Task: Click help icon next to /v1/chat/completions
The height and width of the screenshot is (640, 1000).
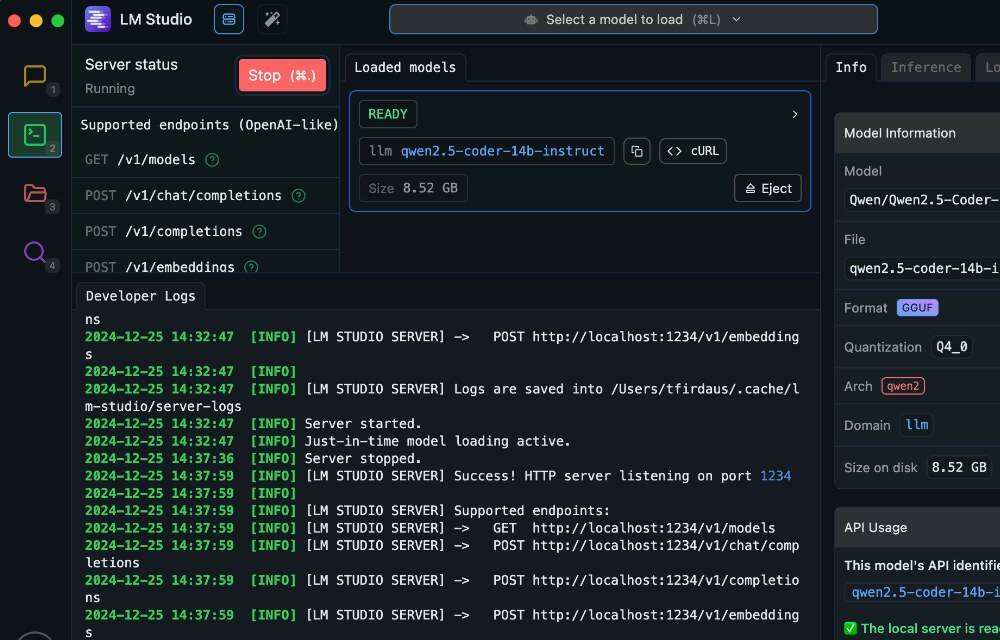Action: click(298, 196)
